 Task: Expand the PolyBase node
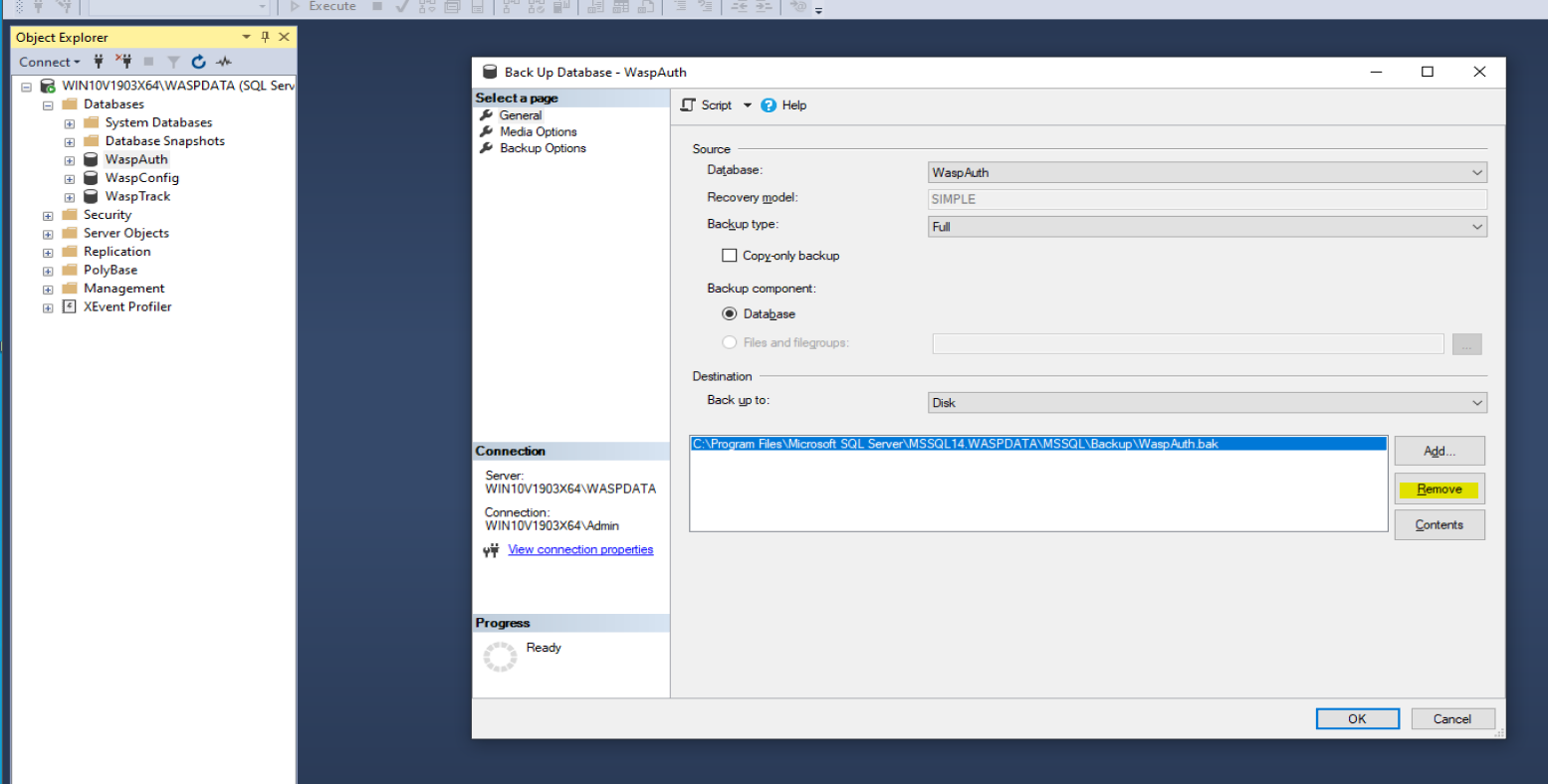pos(48,271)
